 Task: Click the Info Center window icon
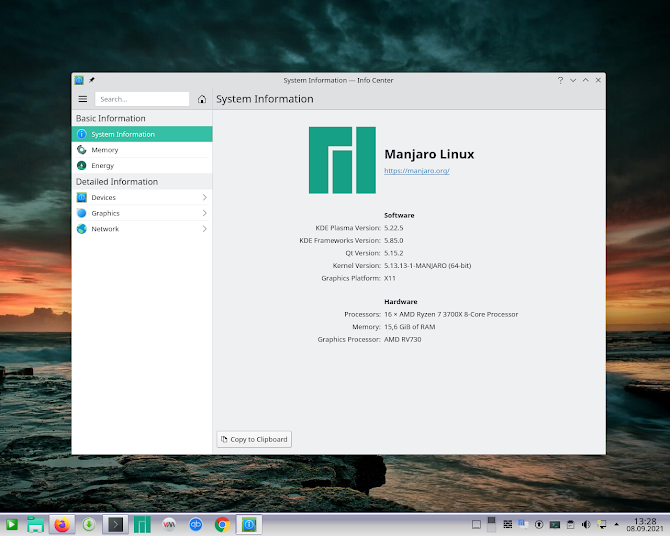pyautogui.click(x=79, y=80)
